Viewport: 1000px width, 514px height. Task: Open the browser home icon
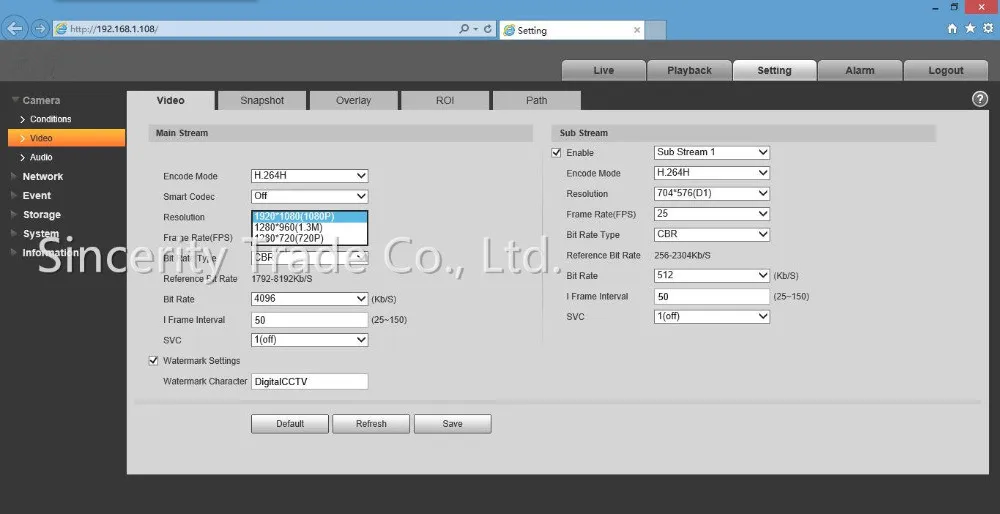click(952, 29)
